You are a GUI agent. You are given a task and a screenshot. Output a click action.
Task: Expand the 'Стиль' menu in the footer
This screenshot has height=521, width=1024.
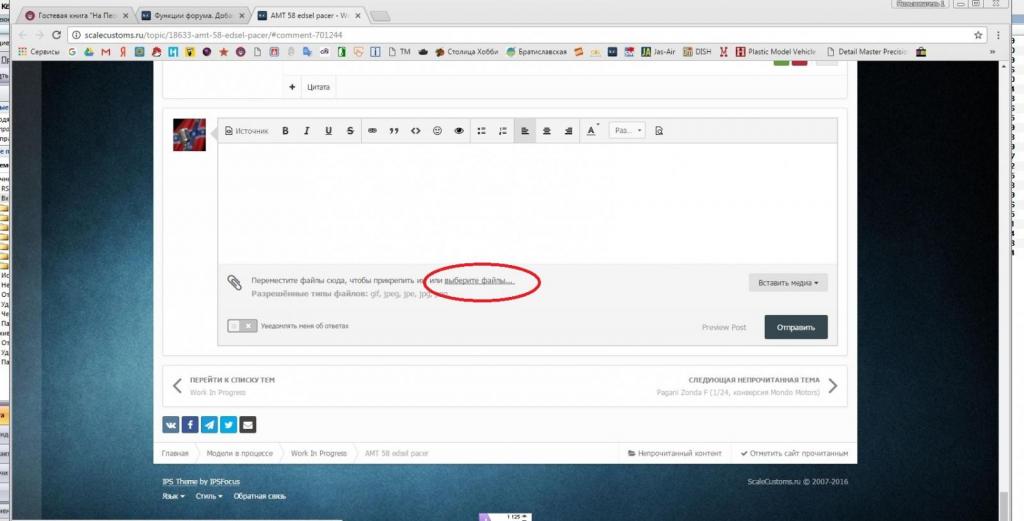point(208,496)
